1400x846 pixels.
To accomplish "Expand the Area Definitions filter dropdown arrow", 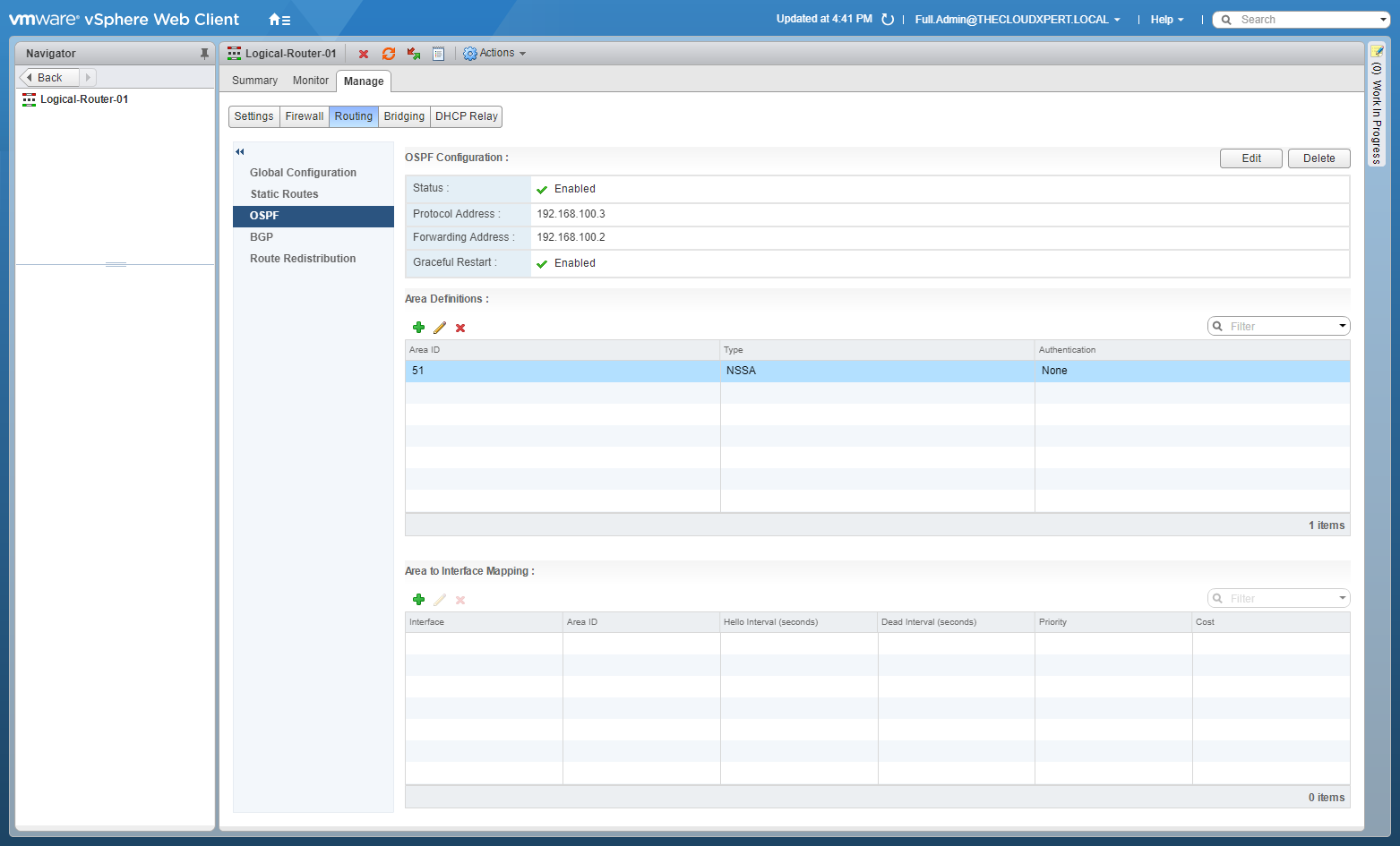I will (x=1342, y=326).
